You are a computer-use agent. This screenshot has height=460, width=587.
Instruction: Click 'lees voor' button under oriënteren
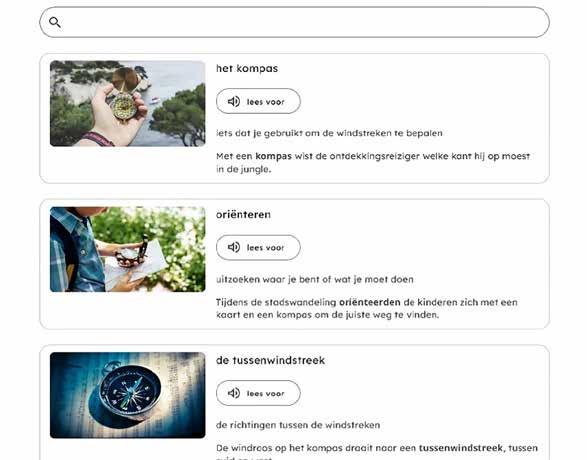tap(258, 247)
